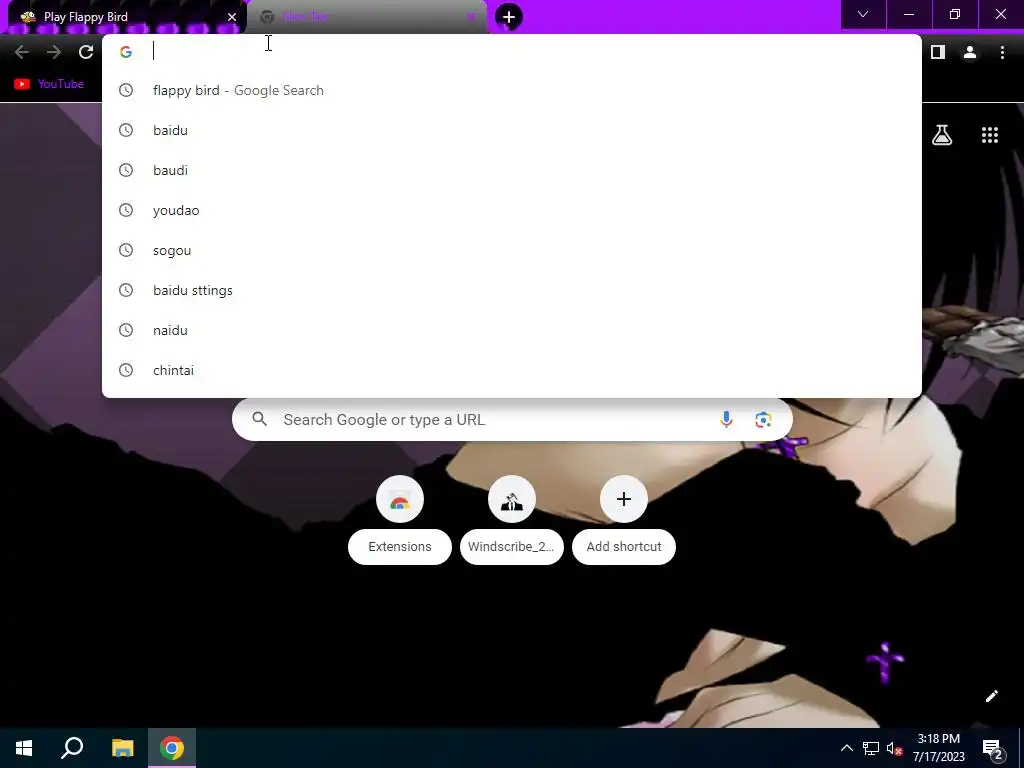Image resolution: width=1024 pixels, height=768 pixels.
Task: Select the 'baidu' suggestion
Action: tap(512, 130)
